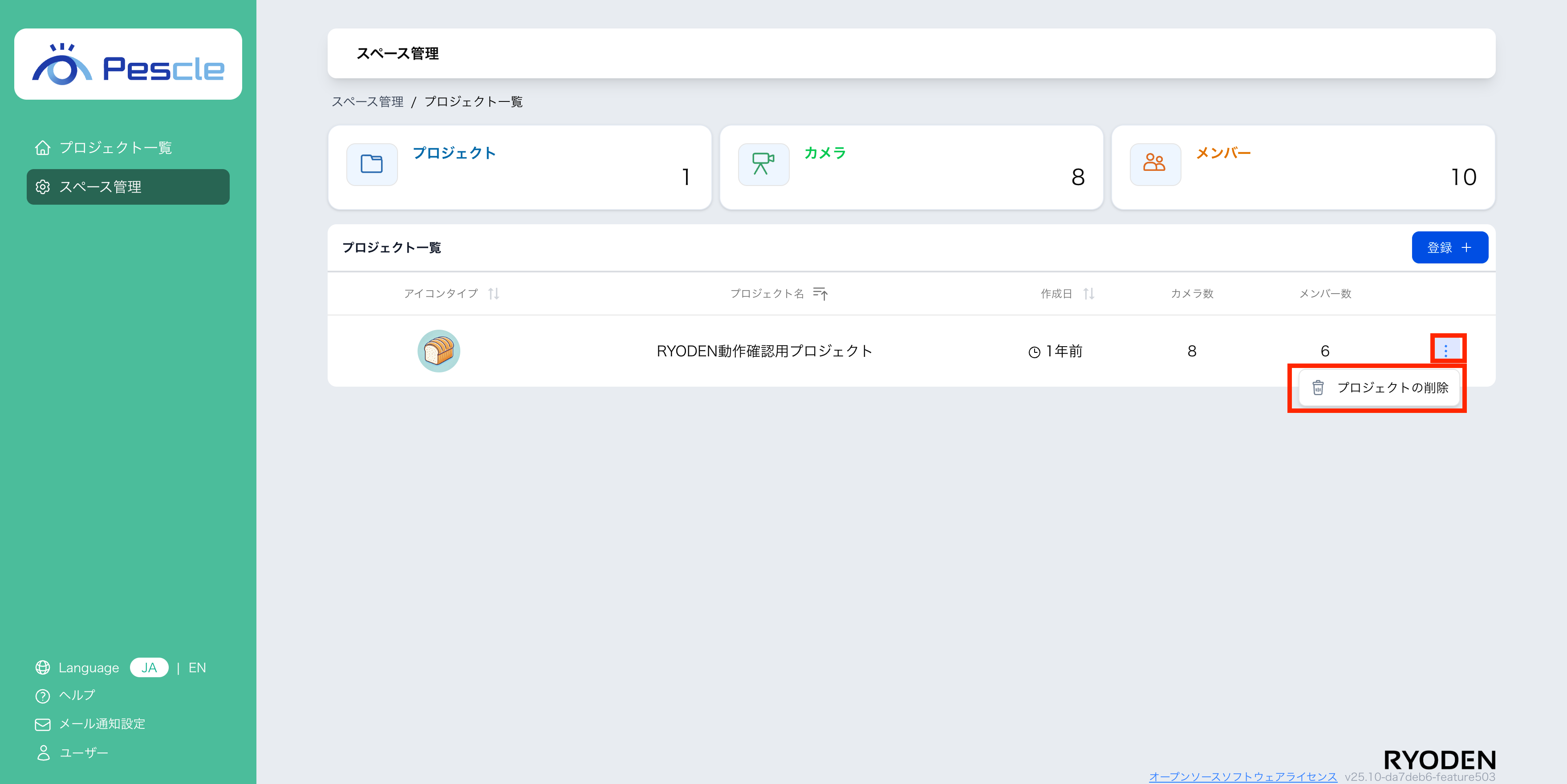Click the three-dot project options icon
This screenshot has width=1567, height=784.
[1445, 350]
